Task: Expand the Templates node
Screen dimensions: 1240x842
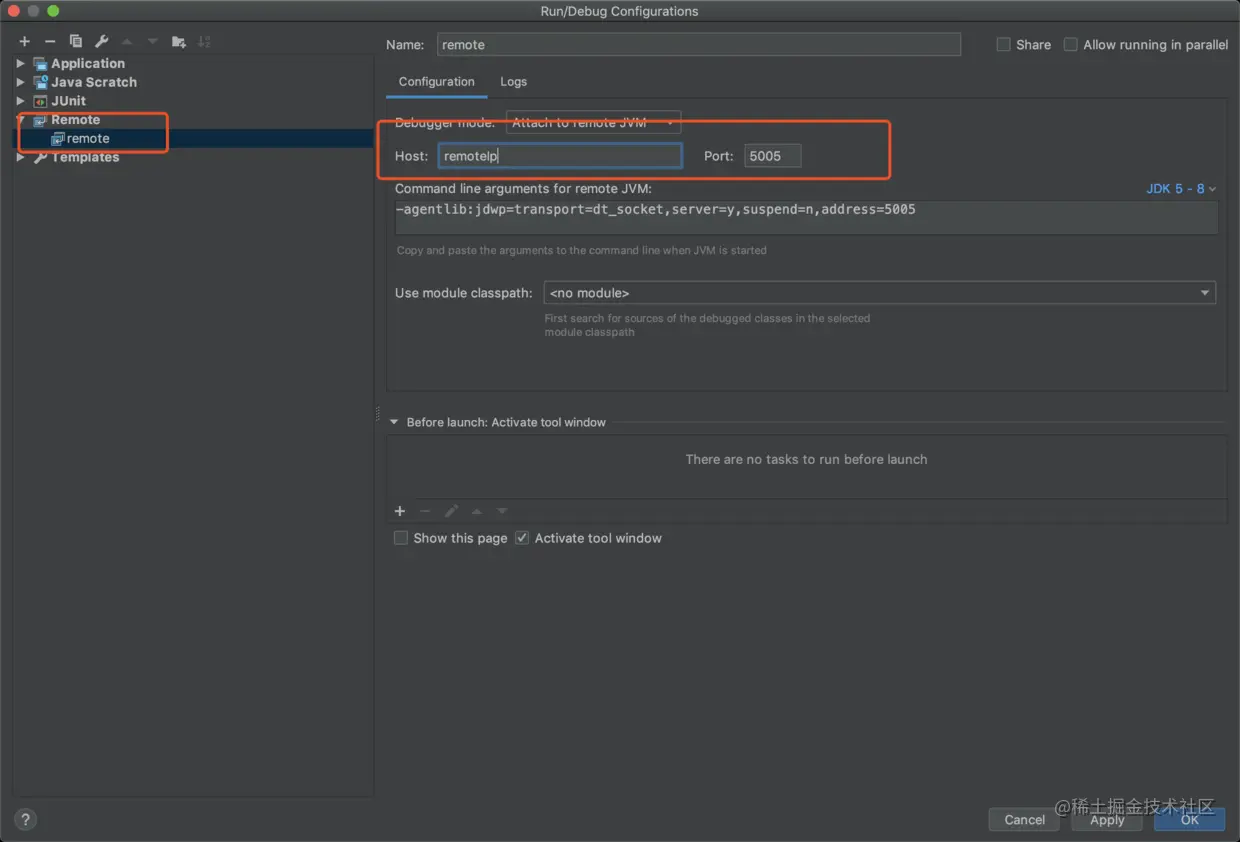Action: pyautogui.click(x=21, y=158)
